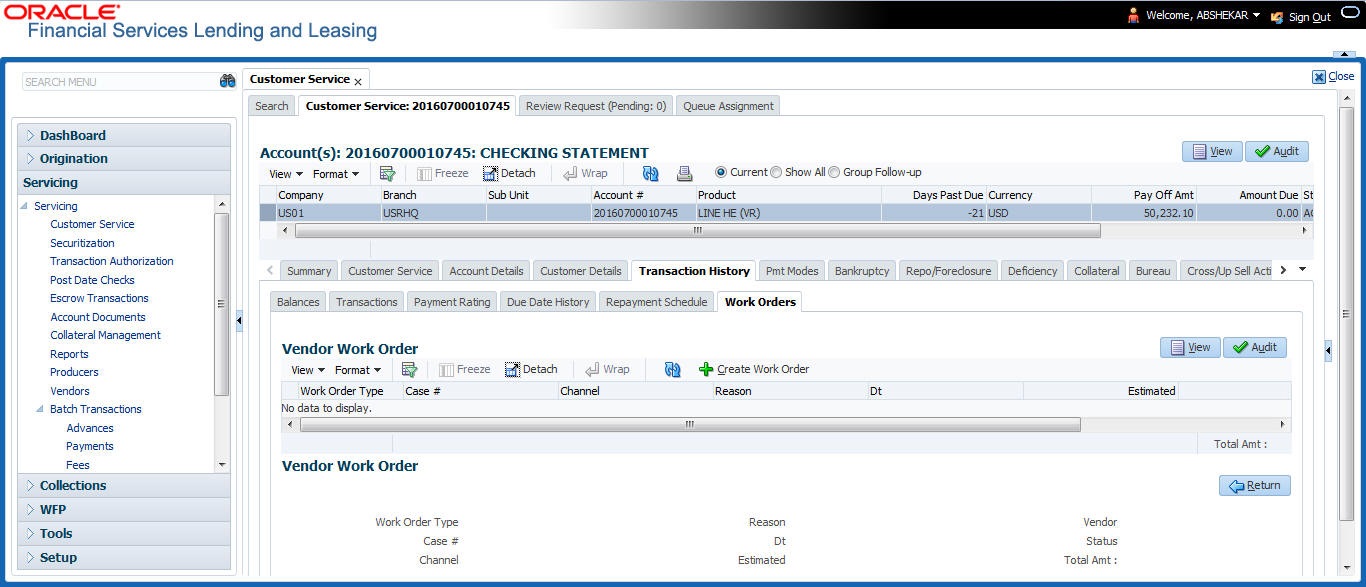Click horizontal scrollbar of Vendor Work Order table
This screenshot has width=1366, height=587.
[x=689, y=425]
